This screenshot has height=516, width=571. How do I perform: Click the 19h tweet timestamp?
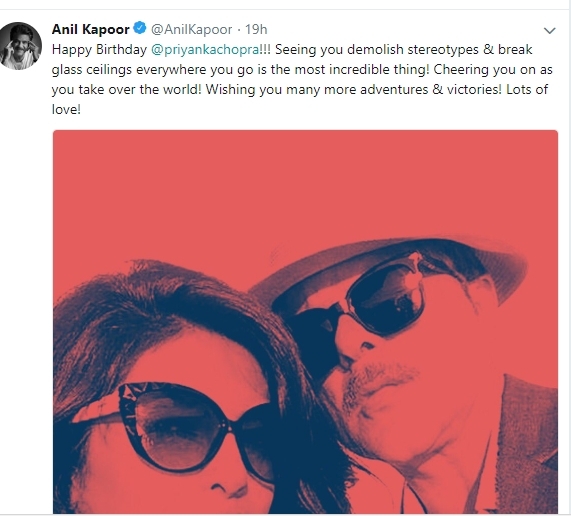click(256, 29)
